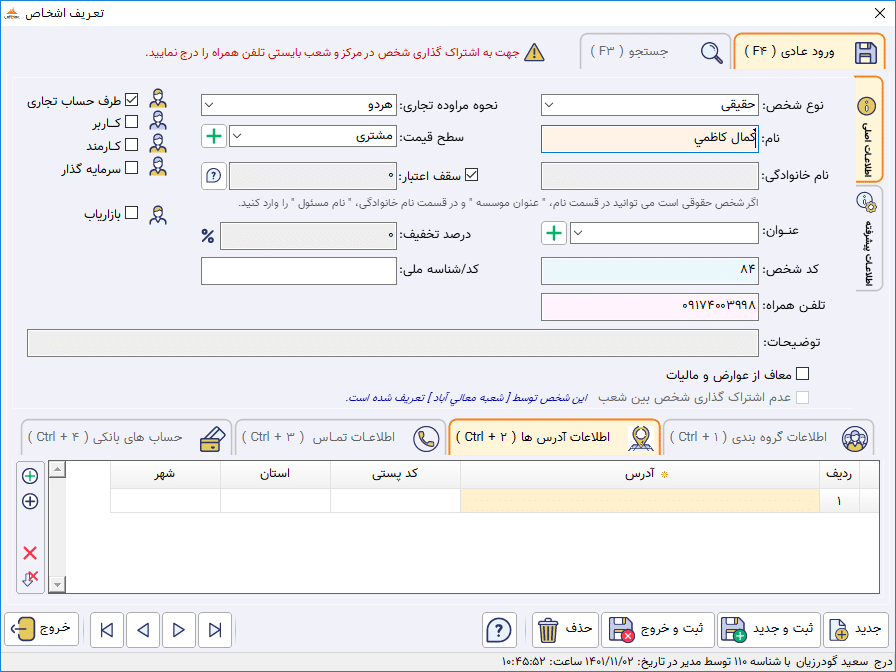This screenshot has height=672, width=896.
Task: Go to the first record
Action: (107, 630)
